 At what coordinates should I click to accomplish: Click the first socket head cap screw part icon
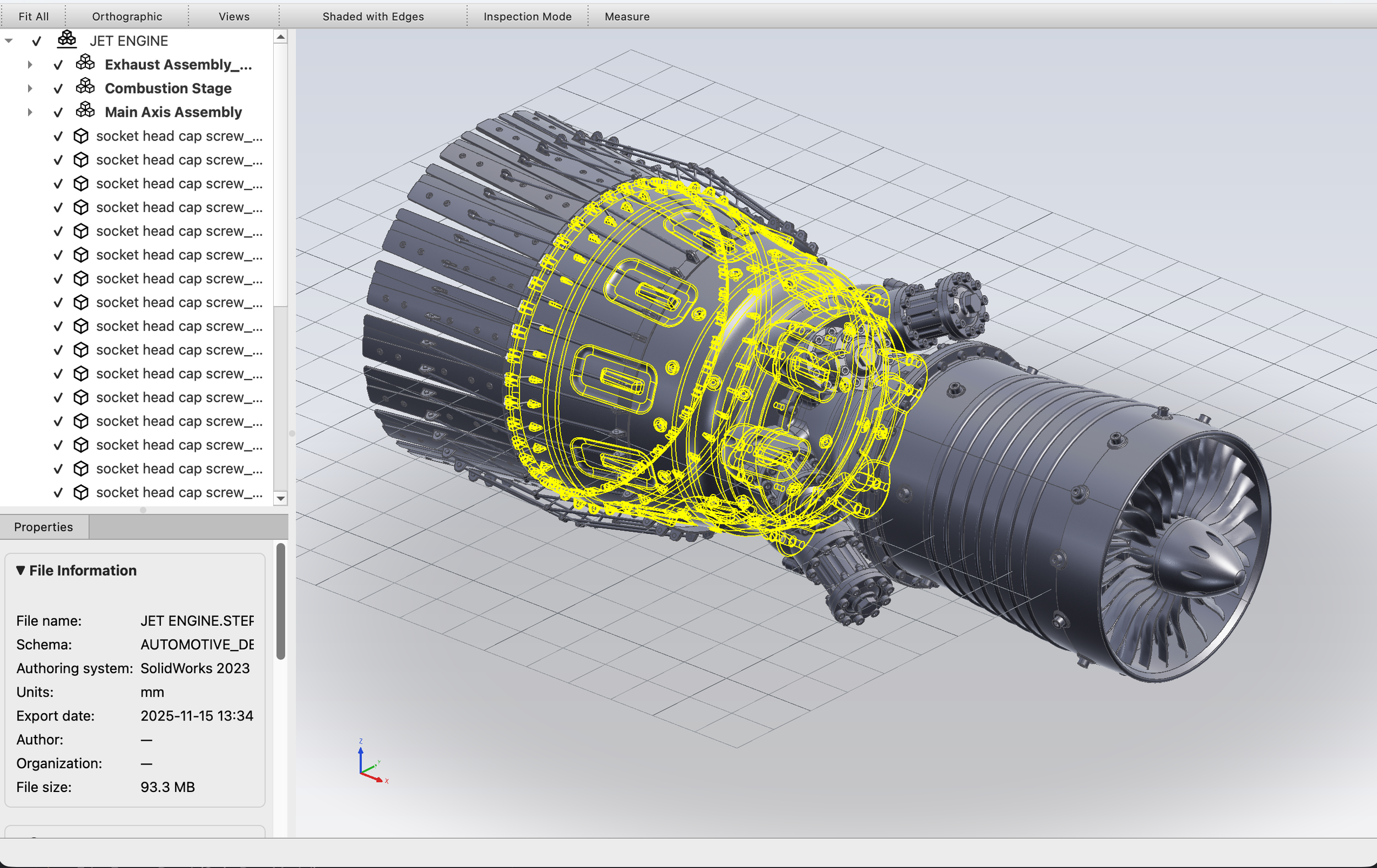point(80,135)
